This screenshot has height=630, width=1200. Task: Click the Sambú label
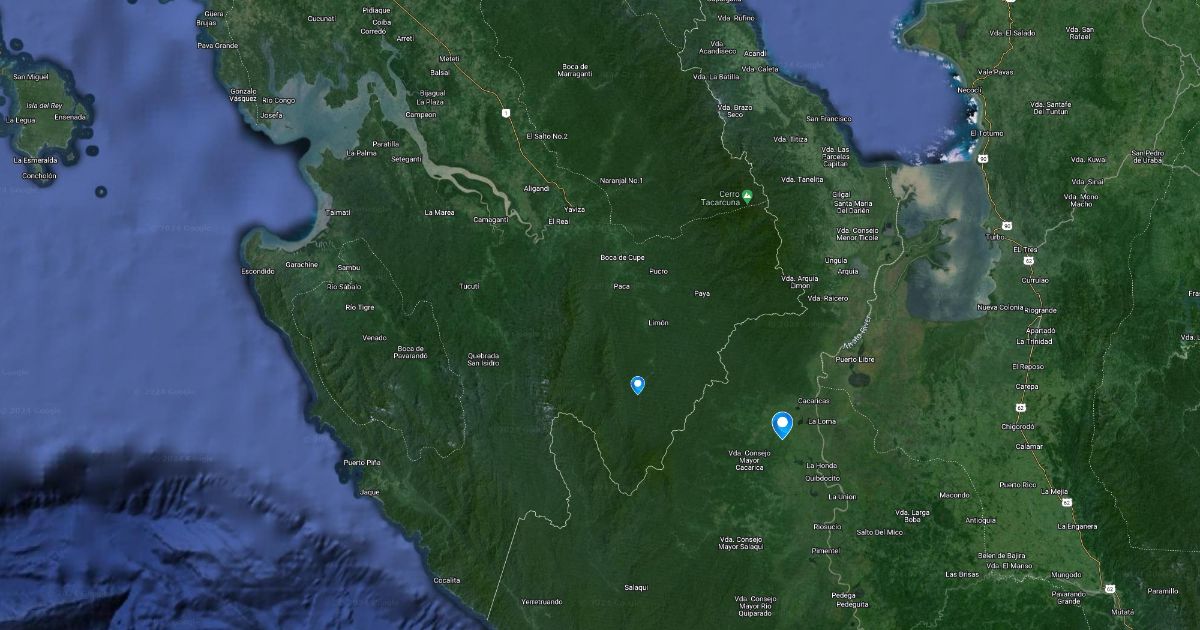[x=349, y=268]
